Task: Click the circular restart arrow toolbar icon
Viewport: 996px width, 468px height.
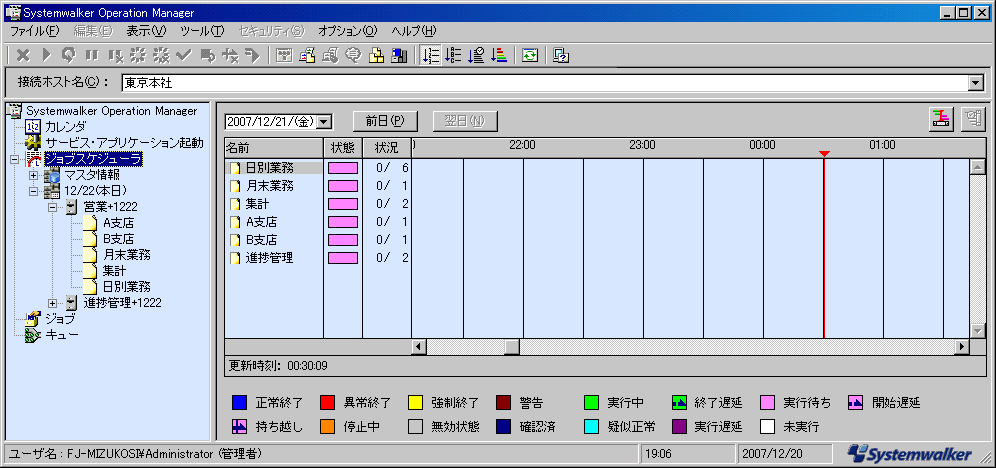Action: pos(69,56)
